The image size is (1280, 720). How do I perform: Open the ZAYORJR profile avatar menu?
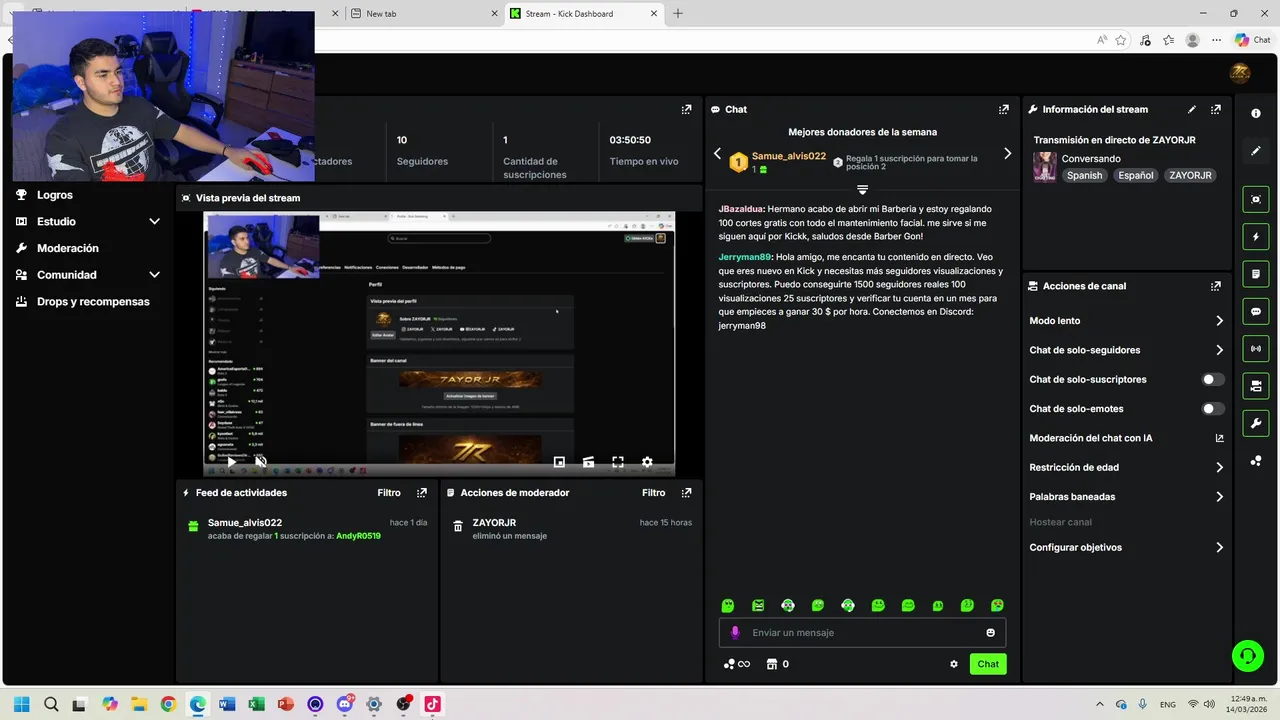pyautogui.click(x=1240, y=73)
